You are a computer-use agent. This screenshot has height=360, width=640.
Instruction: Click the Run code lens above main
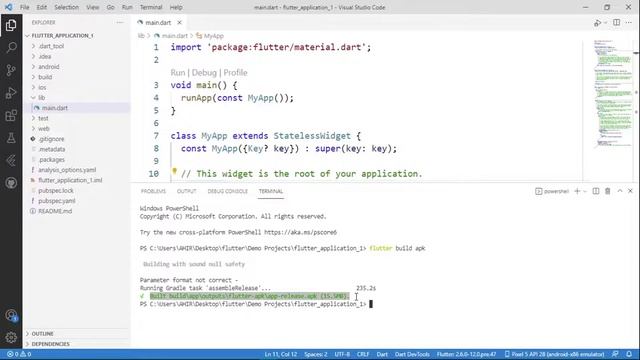[x=178, y=73]
